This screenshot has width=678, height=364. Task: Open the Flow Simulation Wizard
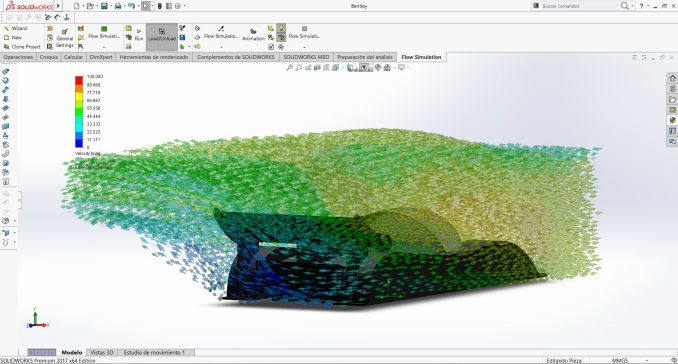(16, 28)
